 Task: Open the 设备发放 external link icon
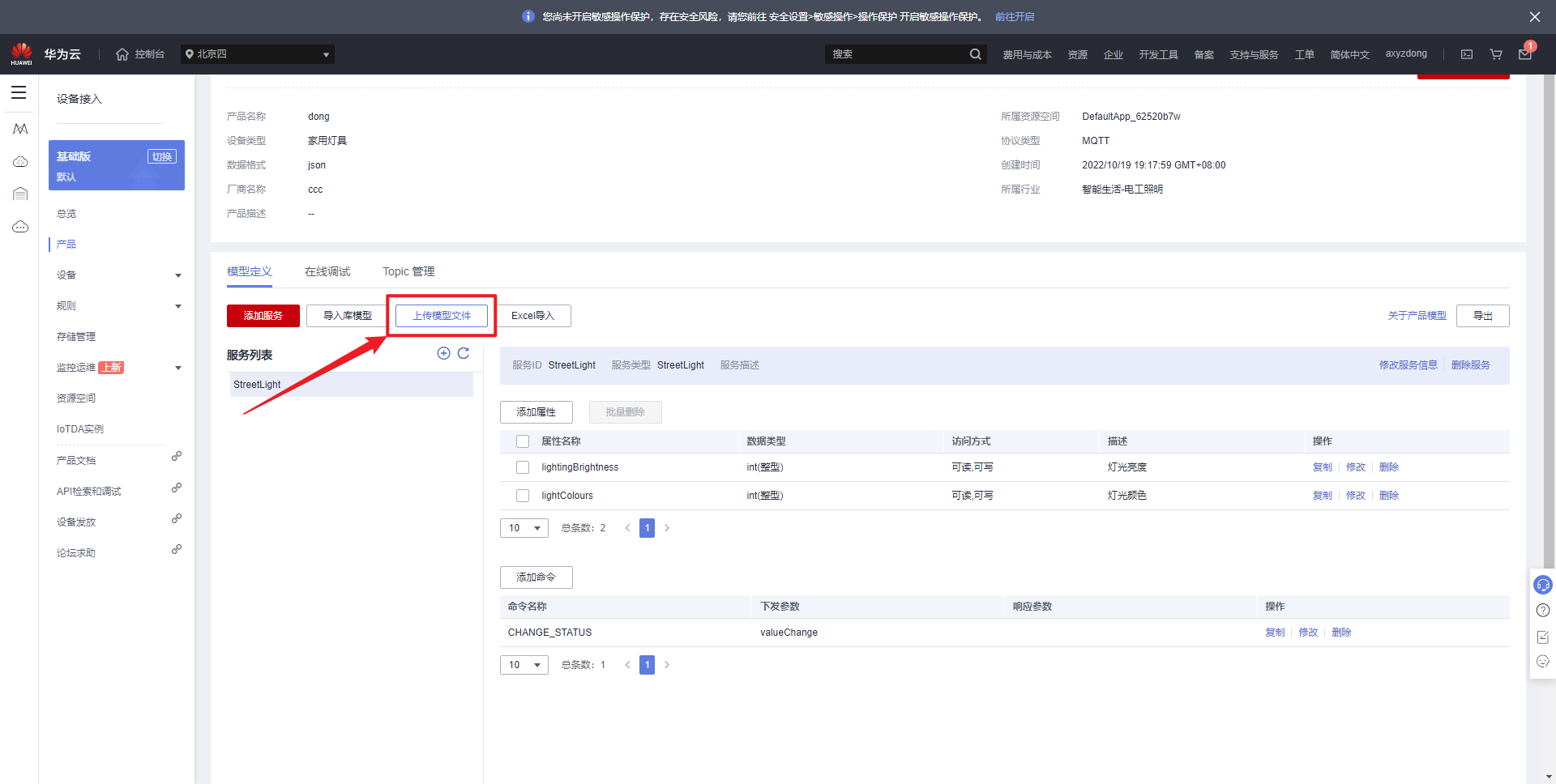[x=177, y=518]
